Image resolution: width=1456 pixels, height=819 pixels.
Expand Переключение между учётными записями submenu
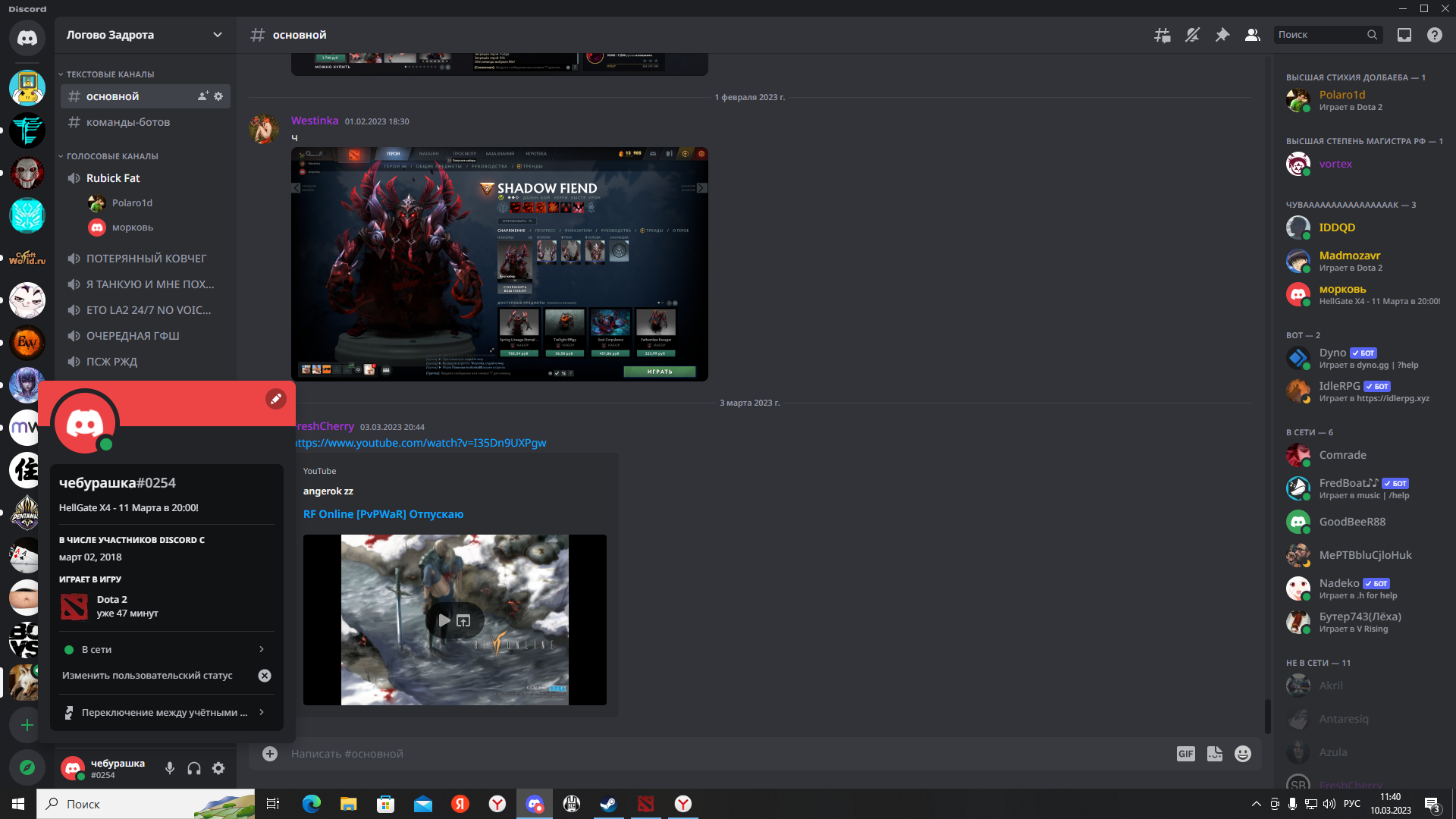coord(167,713)
